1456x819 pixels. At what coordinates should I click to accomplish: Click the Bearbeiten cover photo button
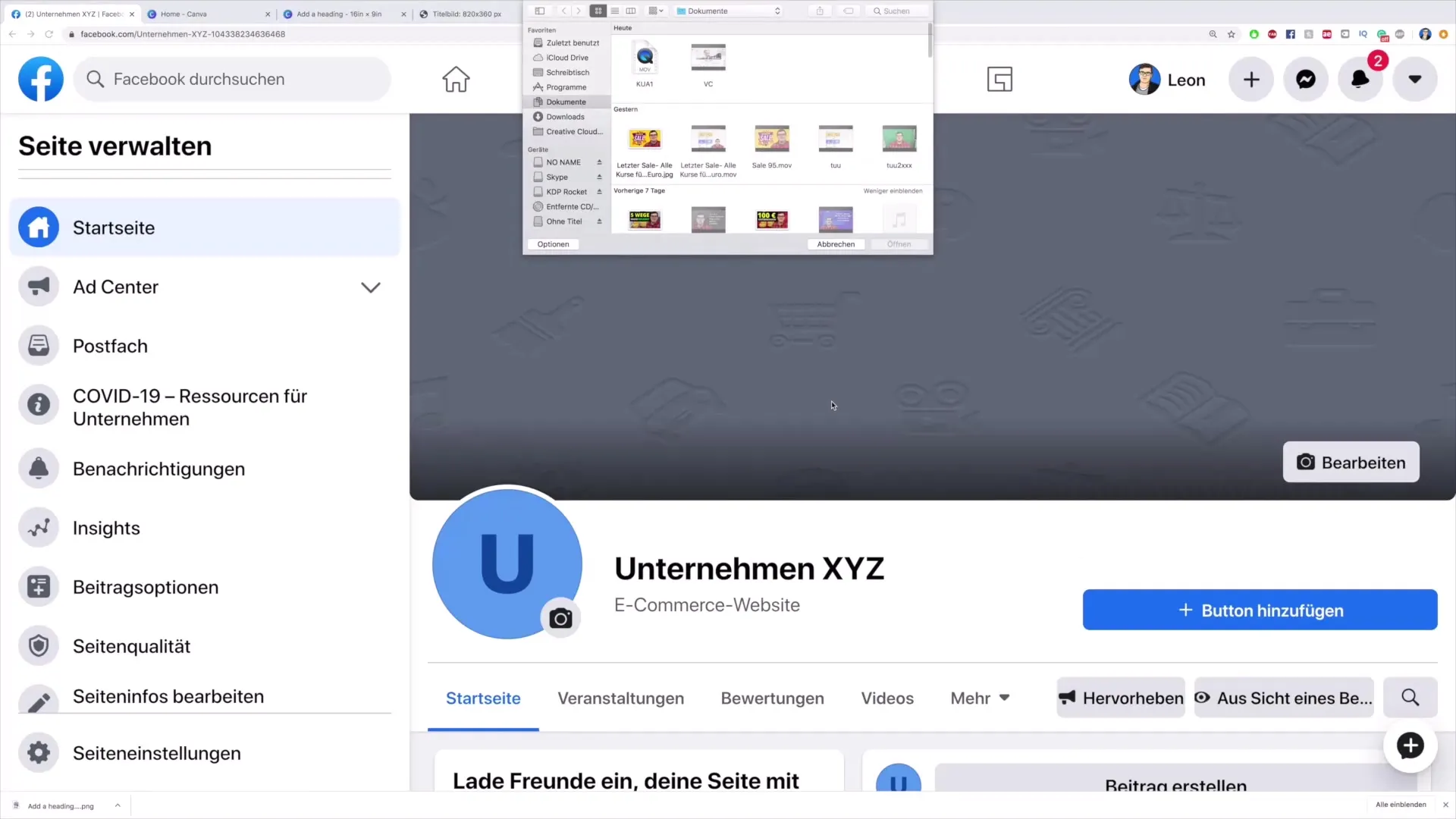click(1352, 462)
